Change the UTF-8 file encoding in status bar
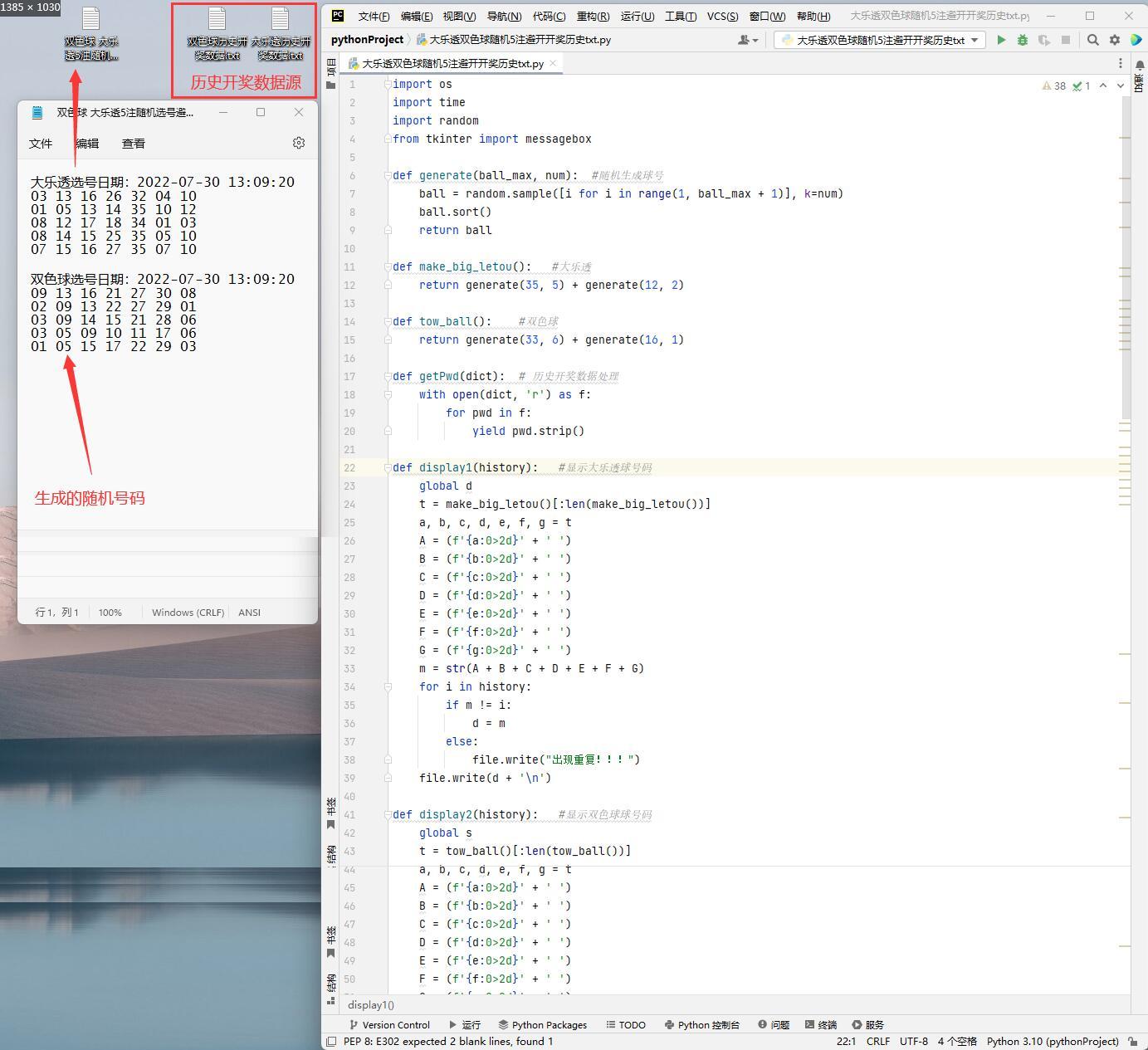Image resolution: width=1148 pixels, height=1050 pixels. pyautogui.click(x=914, y=1041)
